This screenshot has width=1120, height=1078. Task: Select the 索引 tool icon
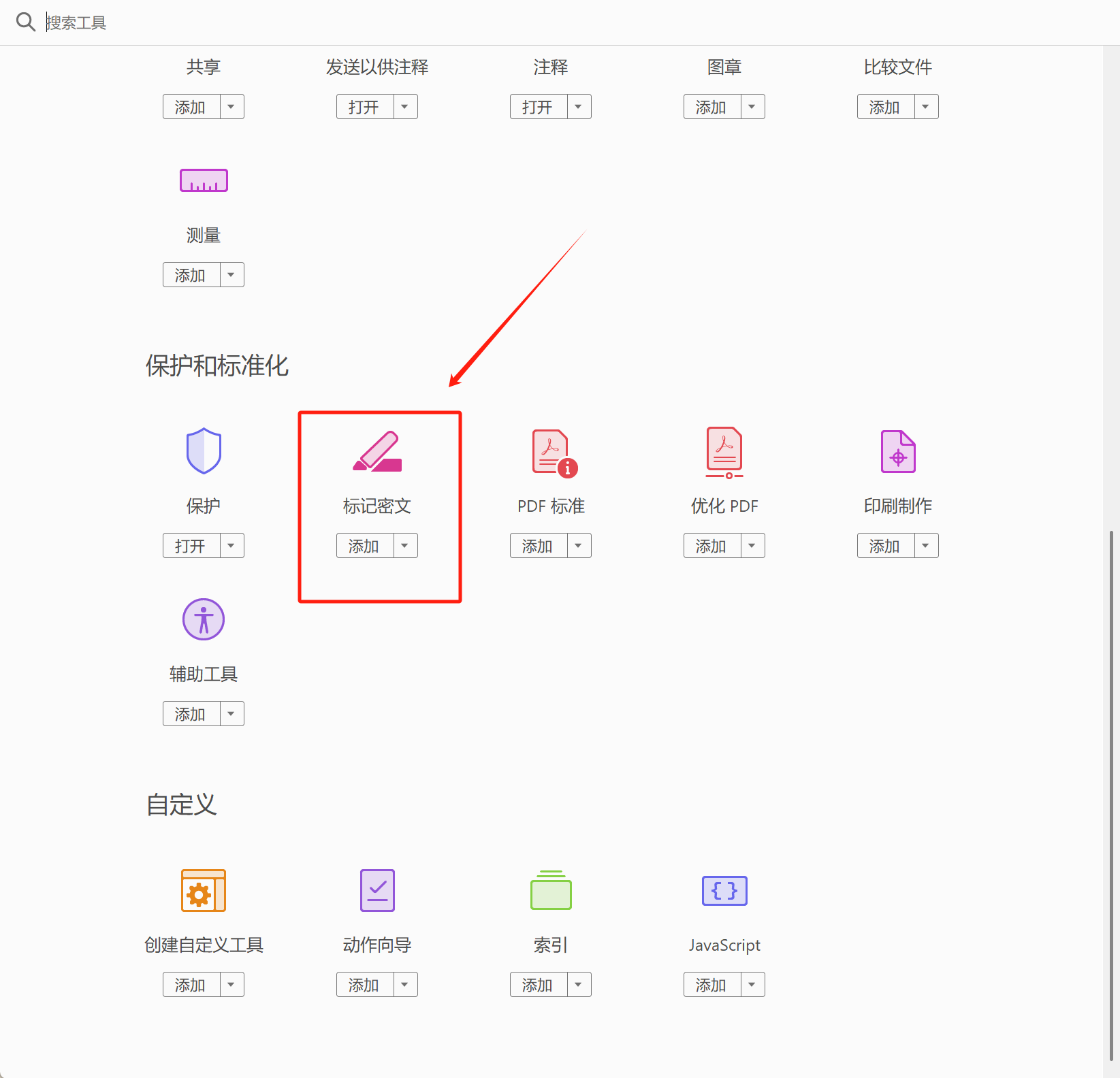[x=550, y=890]
